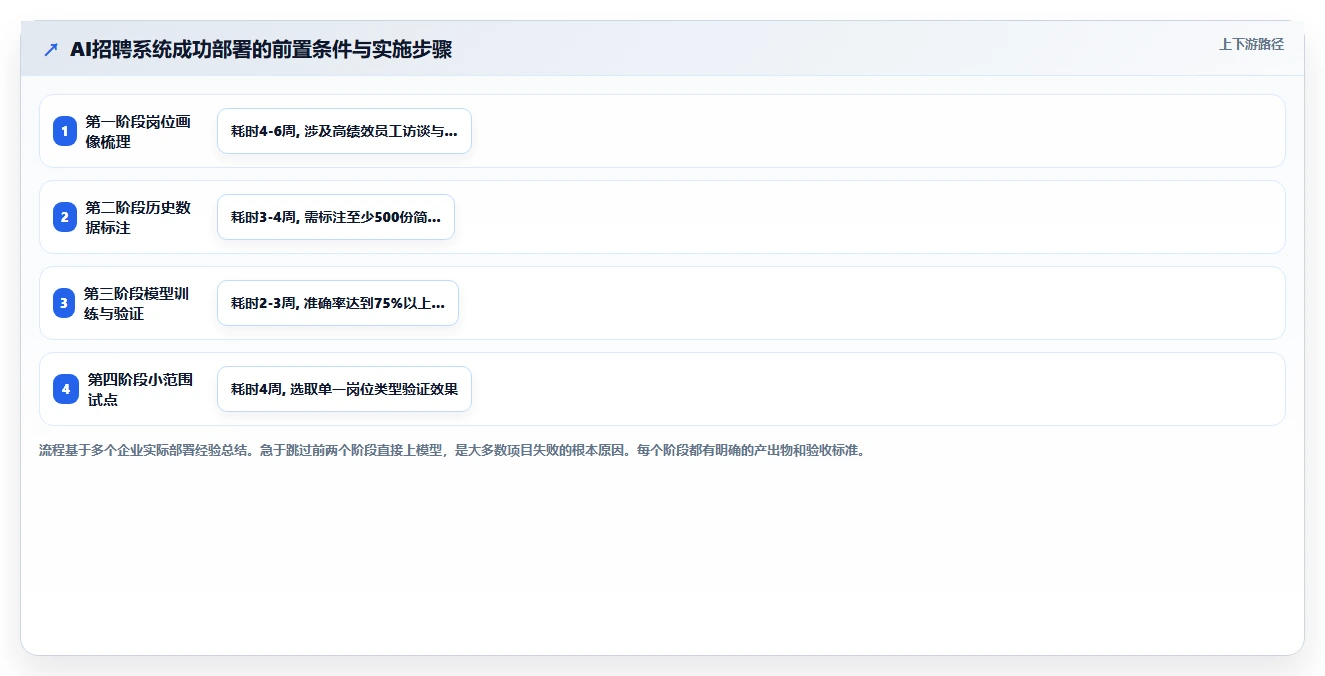1325x676 pixels.
Task: Select the 第一阶段岗位画像梳理 step label
Action: (x=138, y=131)
